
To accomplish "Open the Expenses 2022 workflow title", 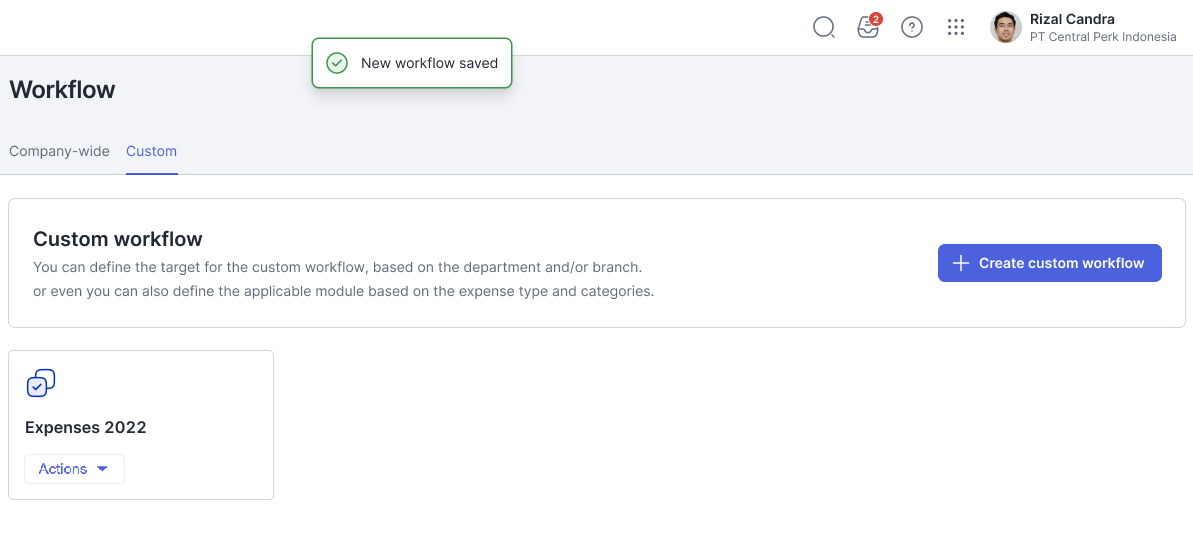I will point(86,427).
